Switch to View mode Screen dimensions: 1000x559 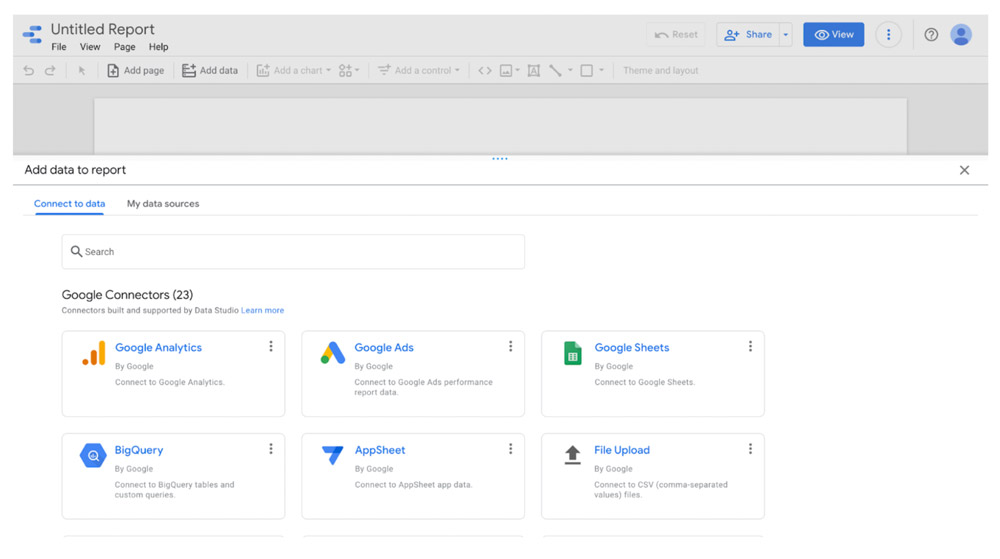tap(834, 34)
